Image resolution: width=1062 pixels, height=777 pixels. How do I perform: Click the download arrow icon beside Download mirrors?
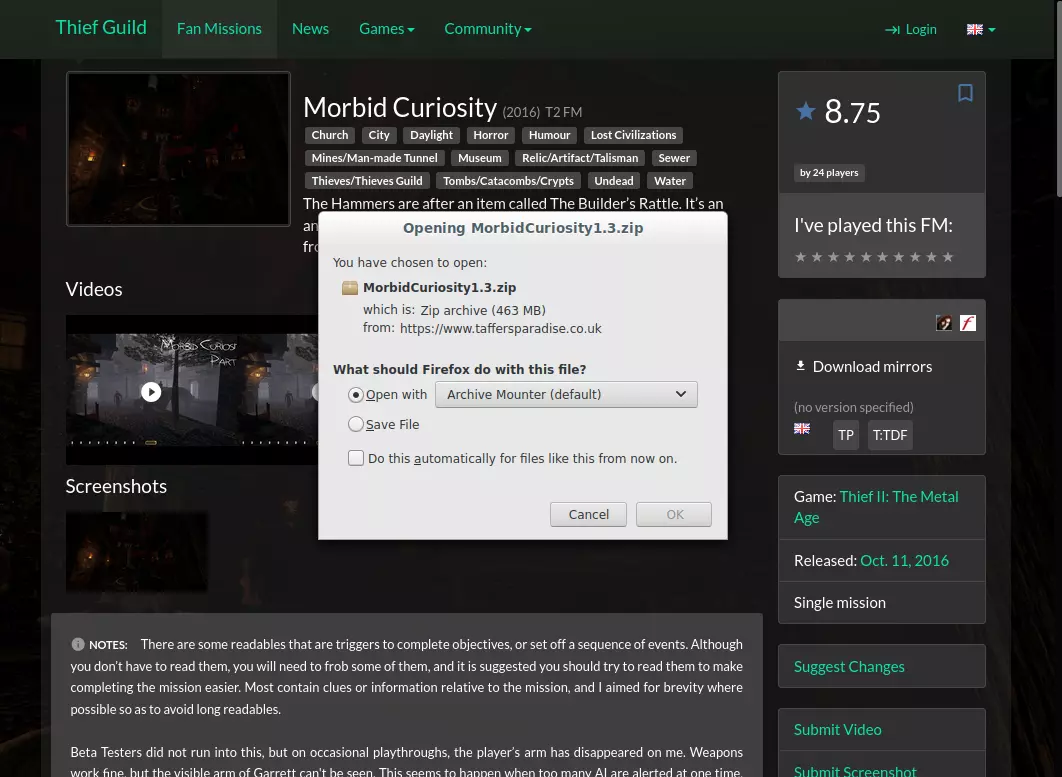pyautogui.click(x=800, y=366)
